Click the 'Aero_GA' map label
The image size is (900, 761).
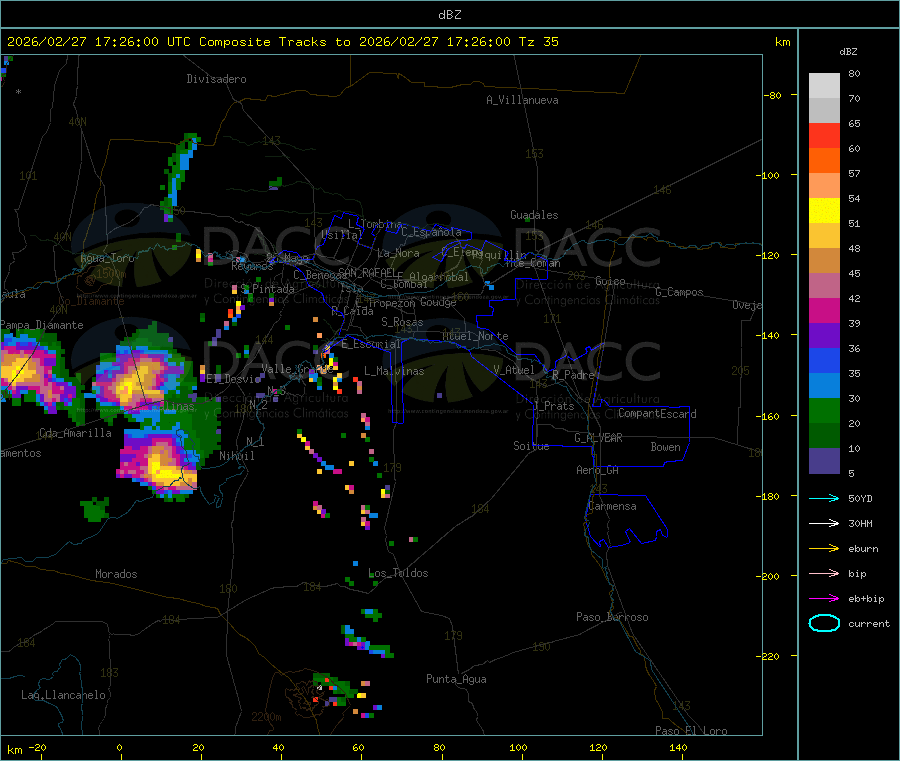tap(597, 470)
